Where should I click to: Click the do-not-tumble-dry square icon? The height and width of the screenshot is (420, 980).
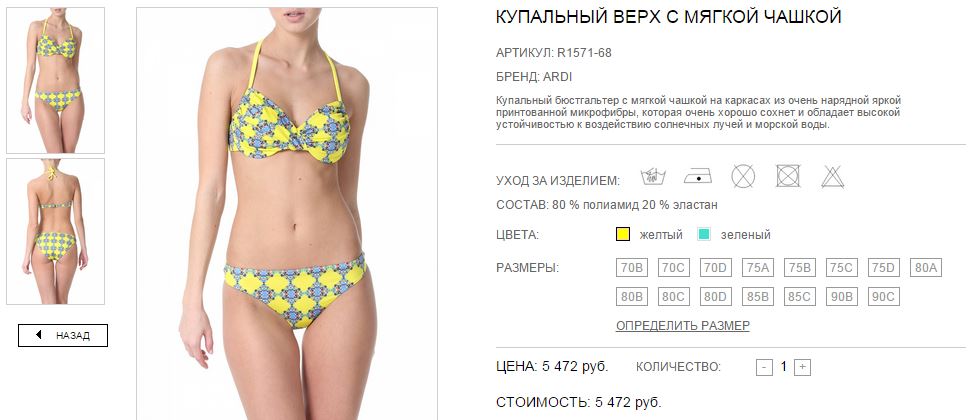tap(788, 176)
